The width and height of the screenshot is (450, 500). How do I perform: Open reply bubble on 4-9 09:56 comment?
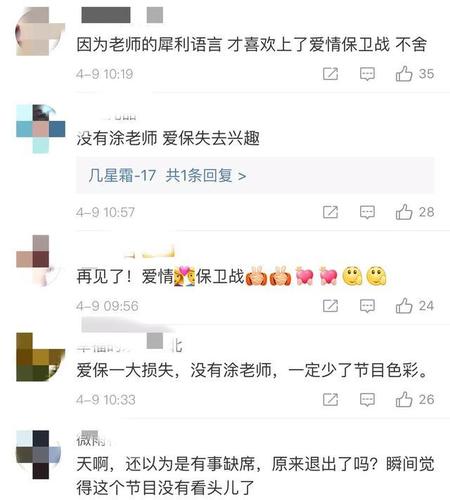(367, 306)
